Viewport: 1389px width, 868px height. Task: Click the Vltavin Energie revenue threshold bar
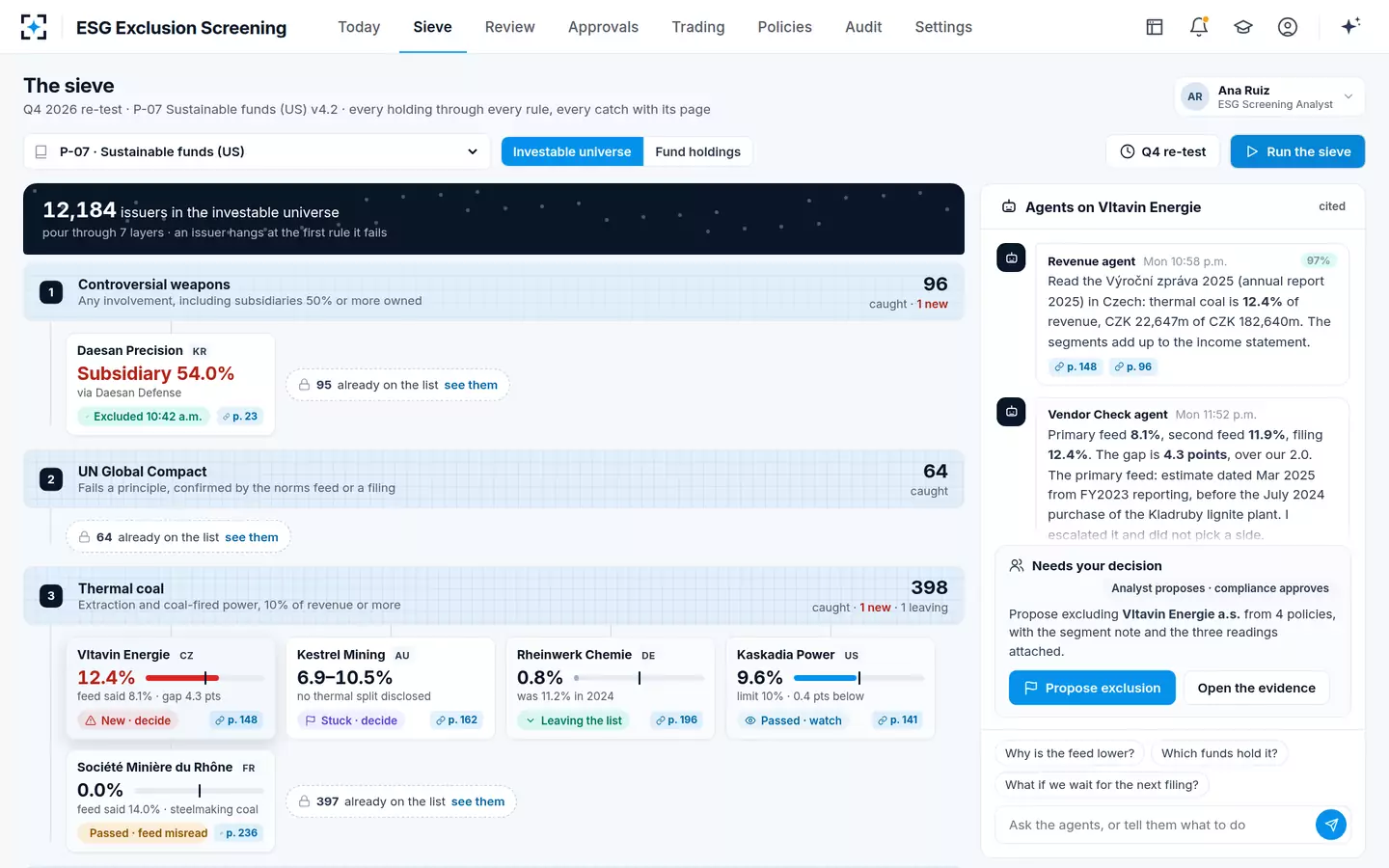(x=204, y=678)
